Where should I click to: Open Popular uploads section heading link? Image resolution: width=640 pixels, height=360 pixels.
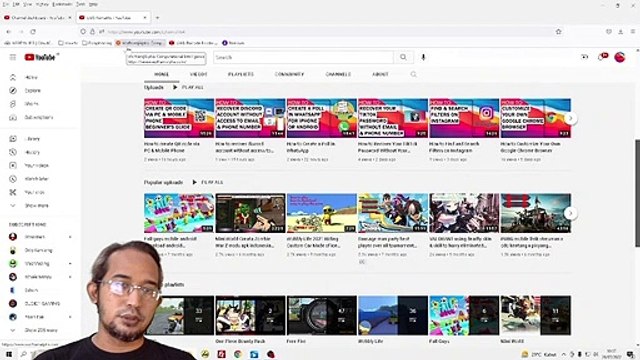point(163,182)
